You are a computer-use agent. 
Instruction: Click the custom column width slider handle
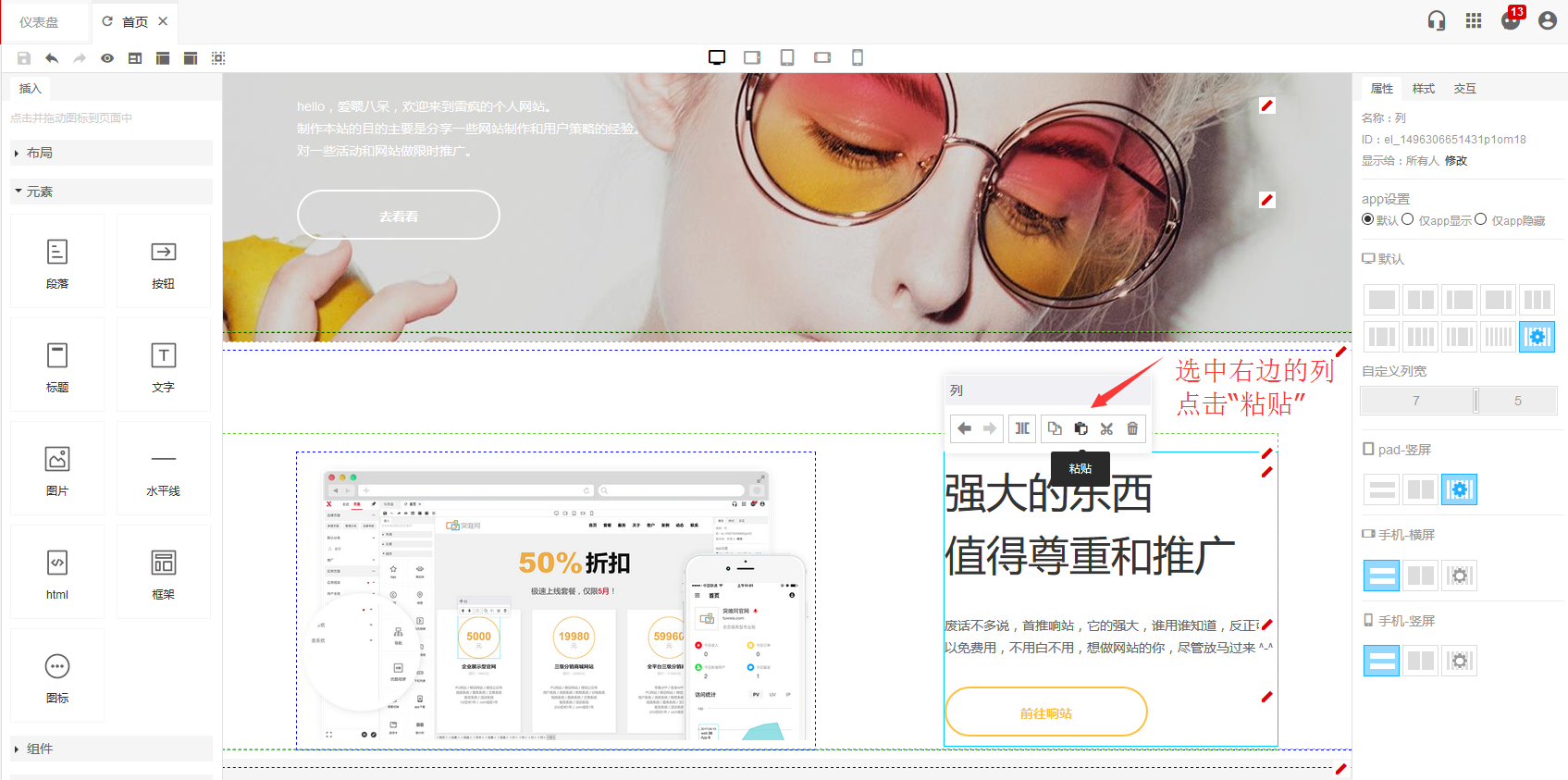1475,401
